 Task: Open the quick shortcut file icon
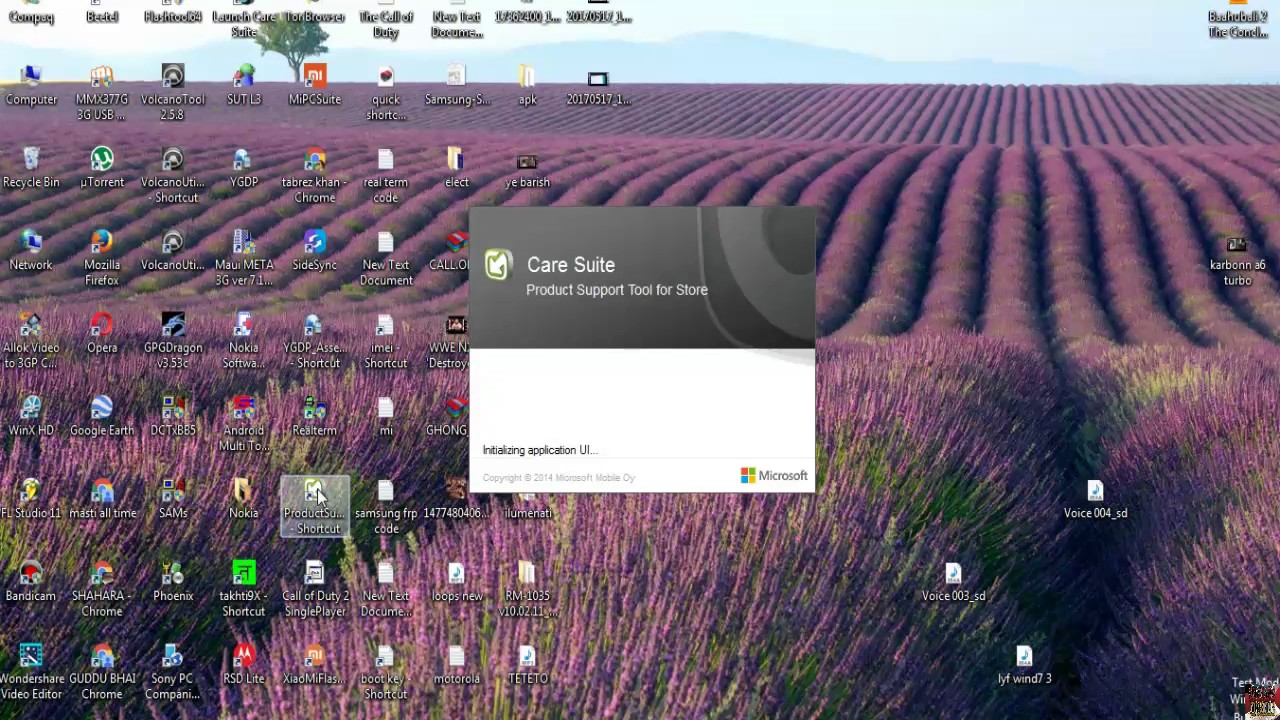coord(386,93)
